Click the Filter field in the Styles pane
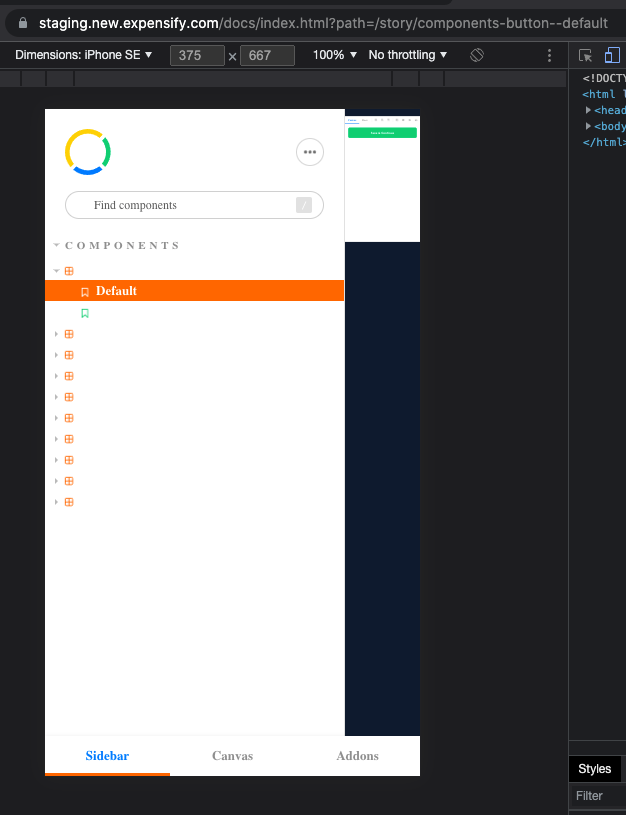The image size is (626, 815). [x=598, y=796]
